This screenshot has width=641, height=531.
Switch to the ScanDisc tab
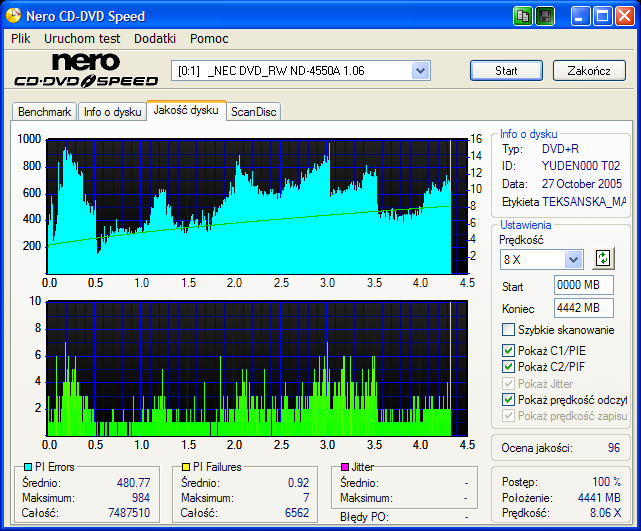(253, 112)
